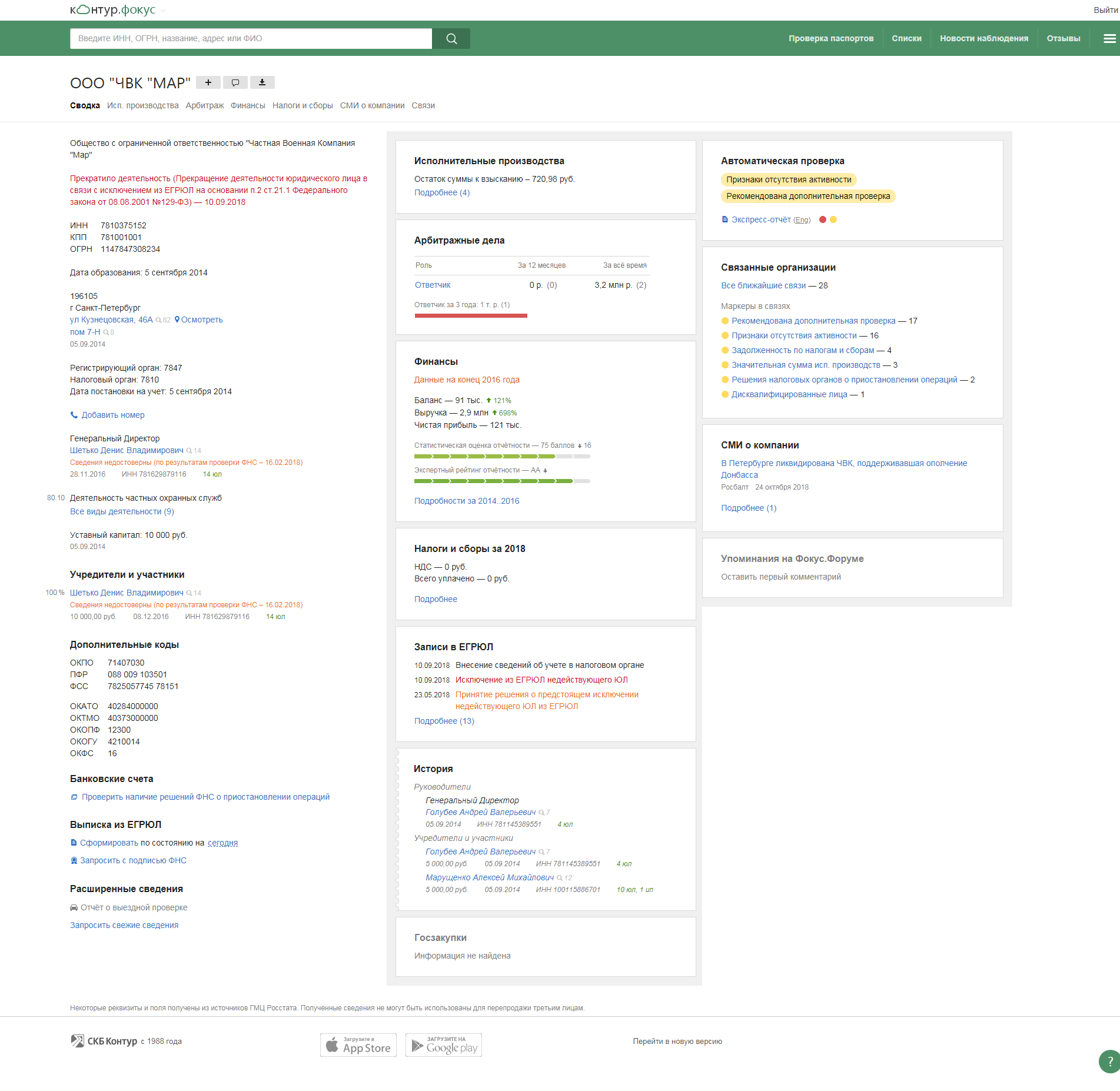Click search icon next to ул Кузнецовская, 46А
Viewport: 1120px width, 1091px height.
(158, 320)
